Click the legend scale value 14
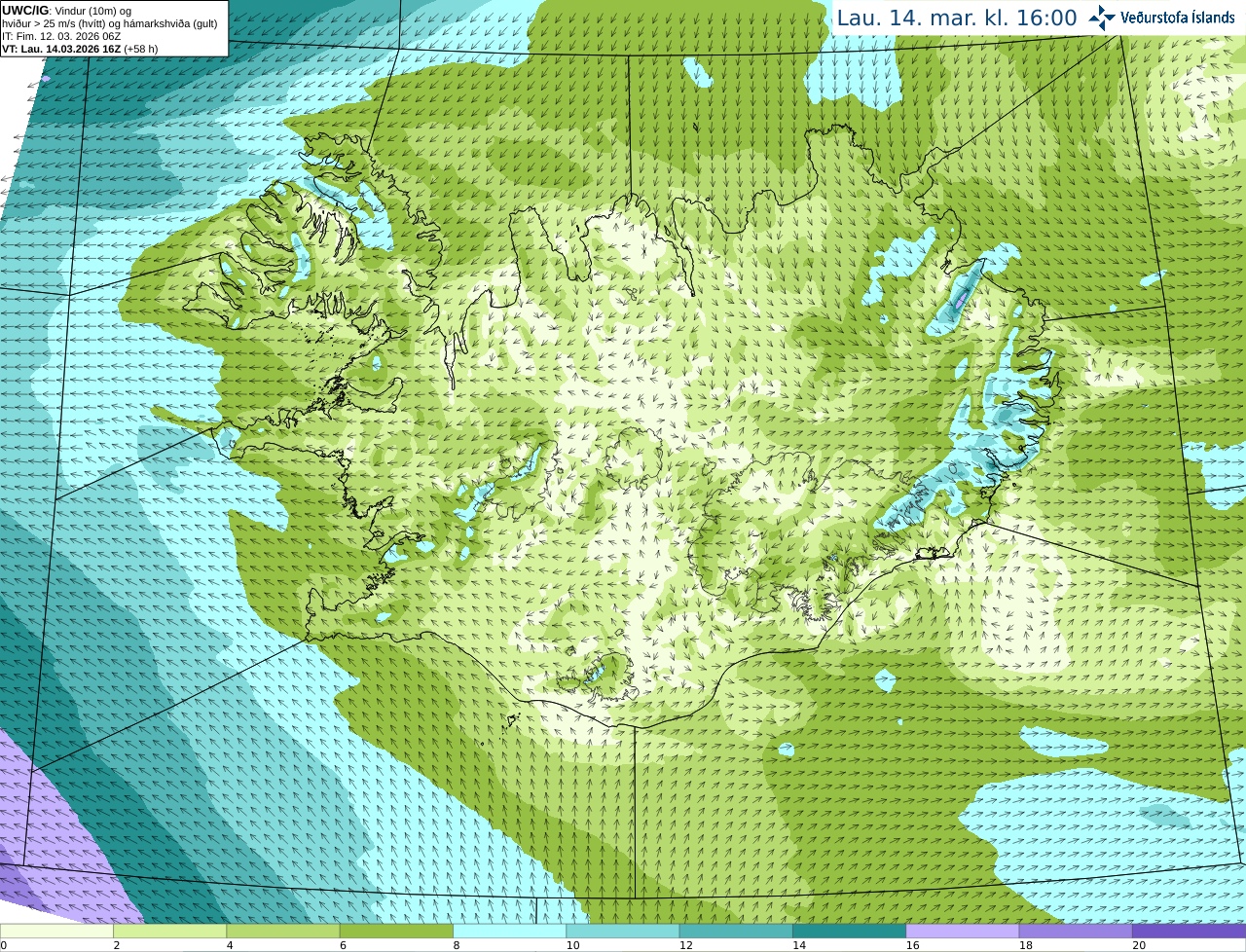 click(798, 945)
